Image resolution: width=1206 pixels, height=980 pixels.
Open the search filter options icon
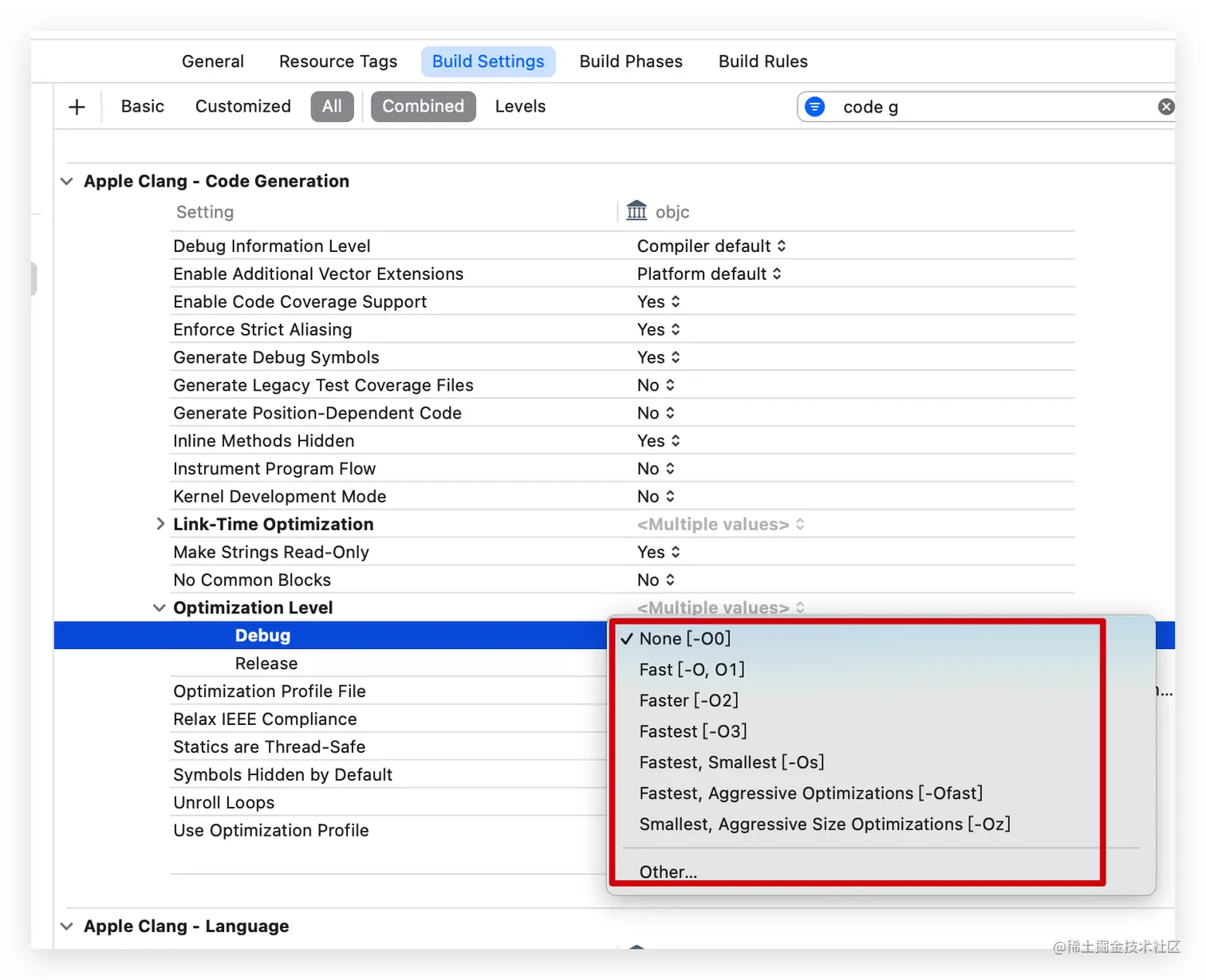[x=814, y=107]
